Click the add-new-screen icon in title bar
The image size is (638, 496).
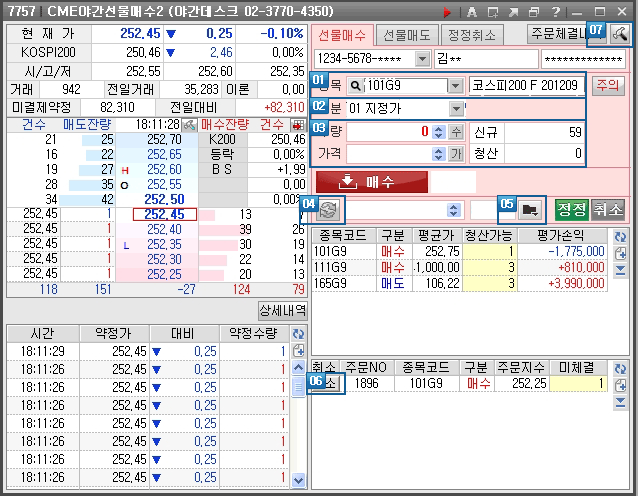(493, 12)
